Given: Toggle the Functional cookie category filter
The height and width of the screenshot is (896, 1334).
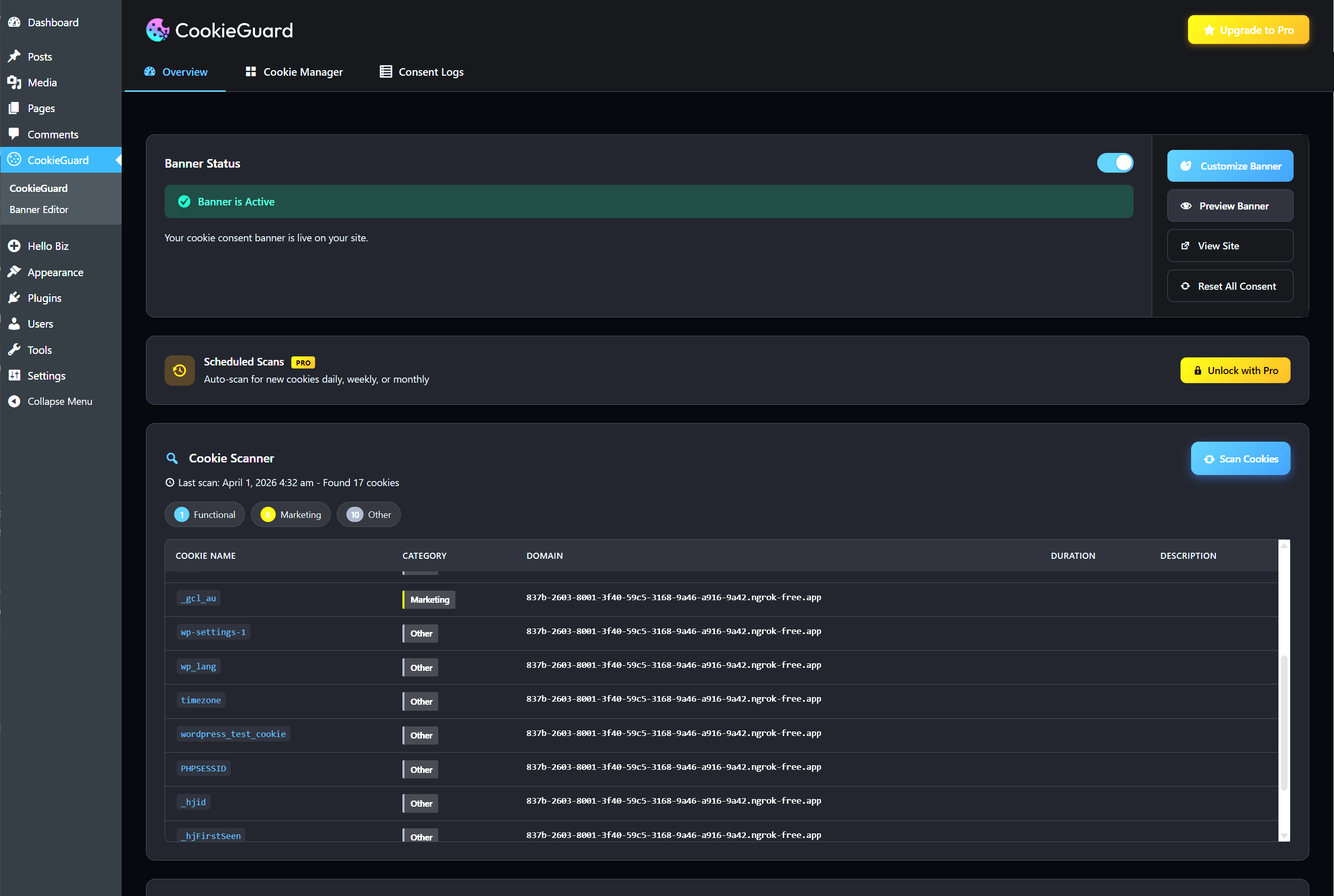Looking at the screenshot, I should click(x=204, y=514).
